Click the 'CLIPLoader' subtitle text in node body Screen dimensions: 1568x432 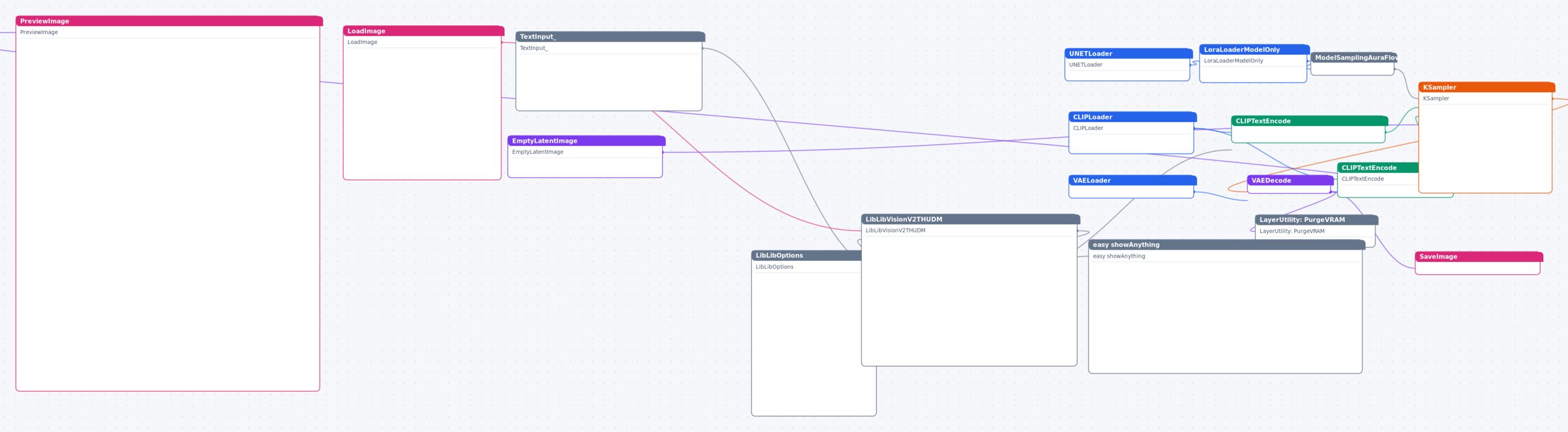1088,128
